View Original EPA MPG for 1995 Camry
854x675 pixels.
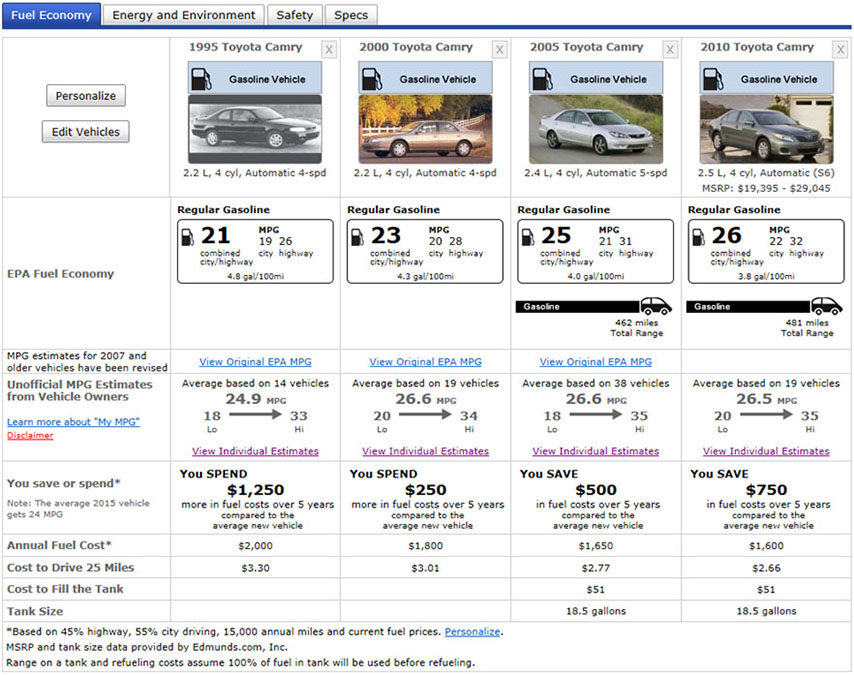[255, 362]
